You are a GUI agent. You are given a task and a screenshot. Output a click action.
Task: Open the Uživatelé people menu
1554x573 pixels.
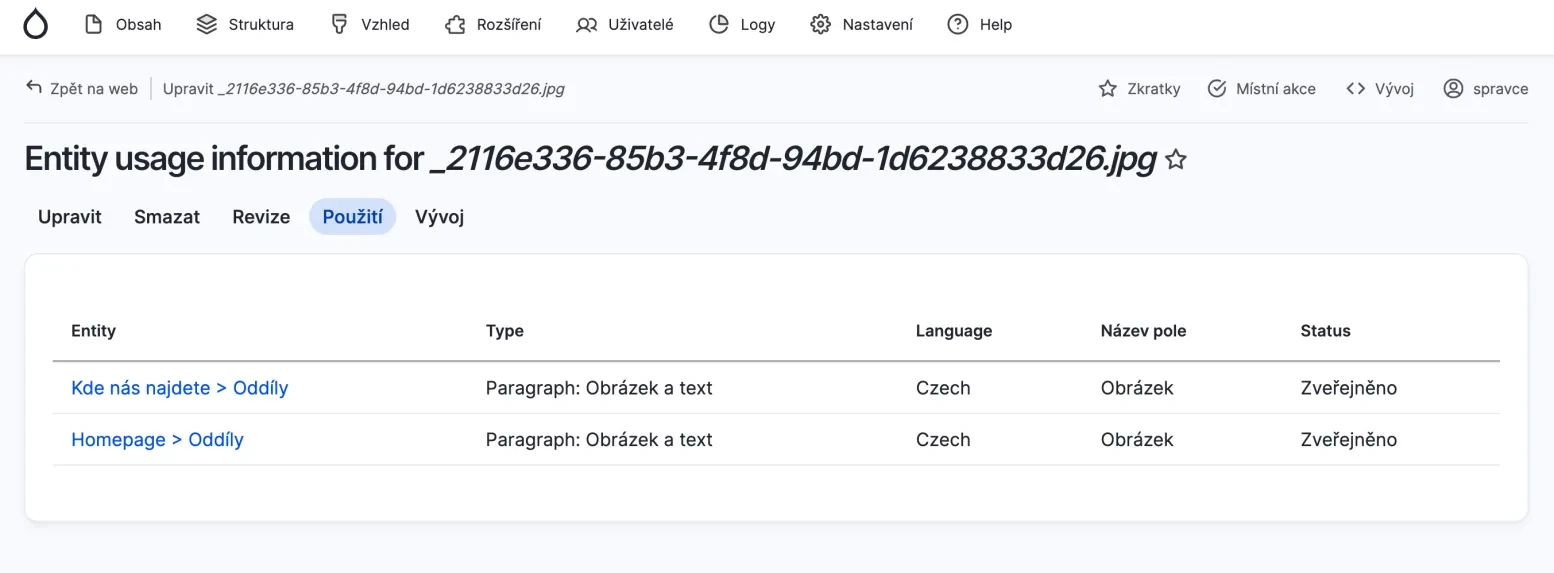pos(625,24)
